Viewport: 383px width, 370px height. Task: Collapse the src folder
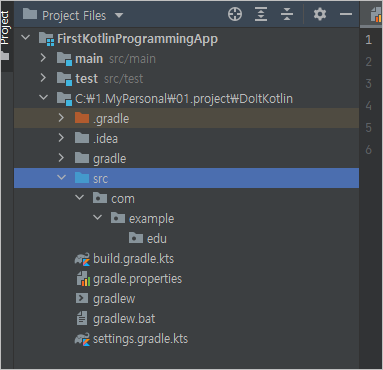61,177
